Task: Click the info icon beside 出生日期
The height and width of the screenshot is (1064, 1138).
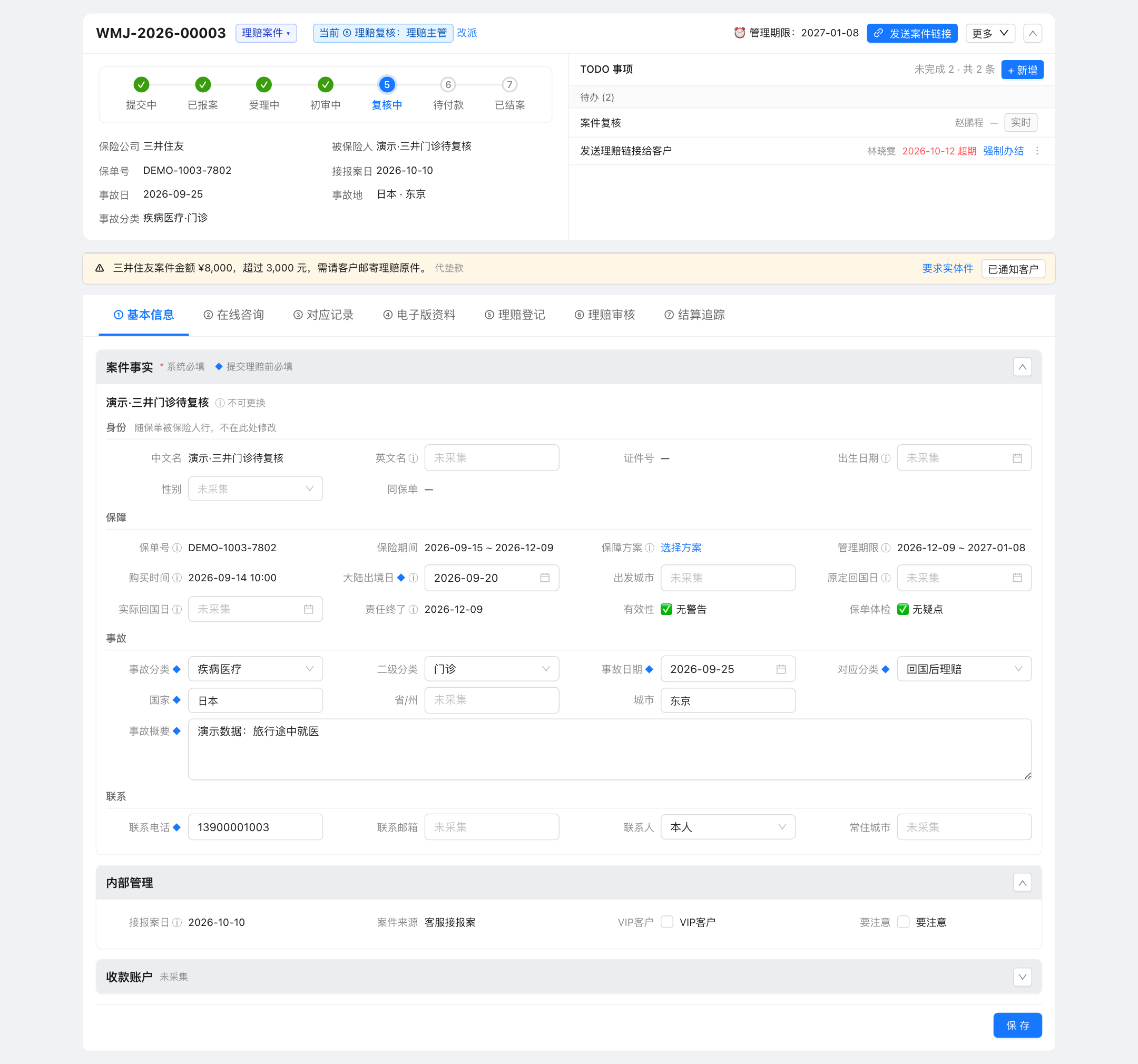Action: click(886, 458)
